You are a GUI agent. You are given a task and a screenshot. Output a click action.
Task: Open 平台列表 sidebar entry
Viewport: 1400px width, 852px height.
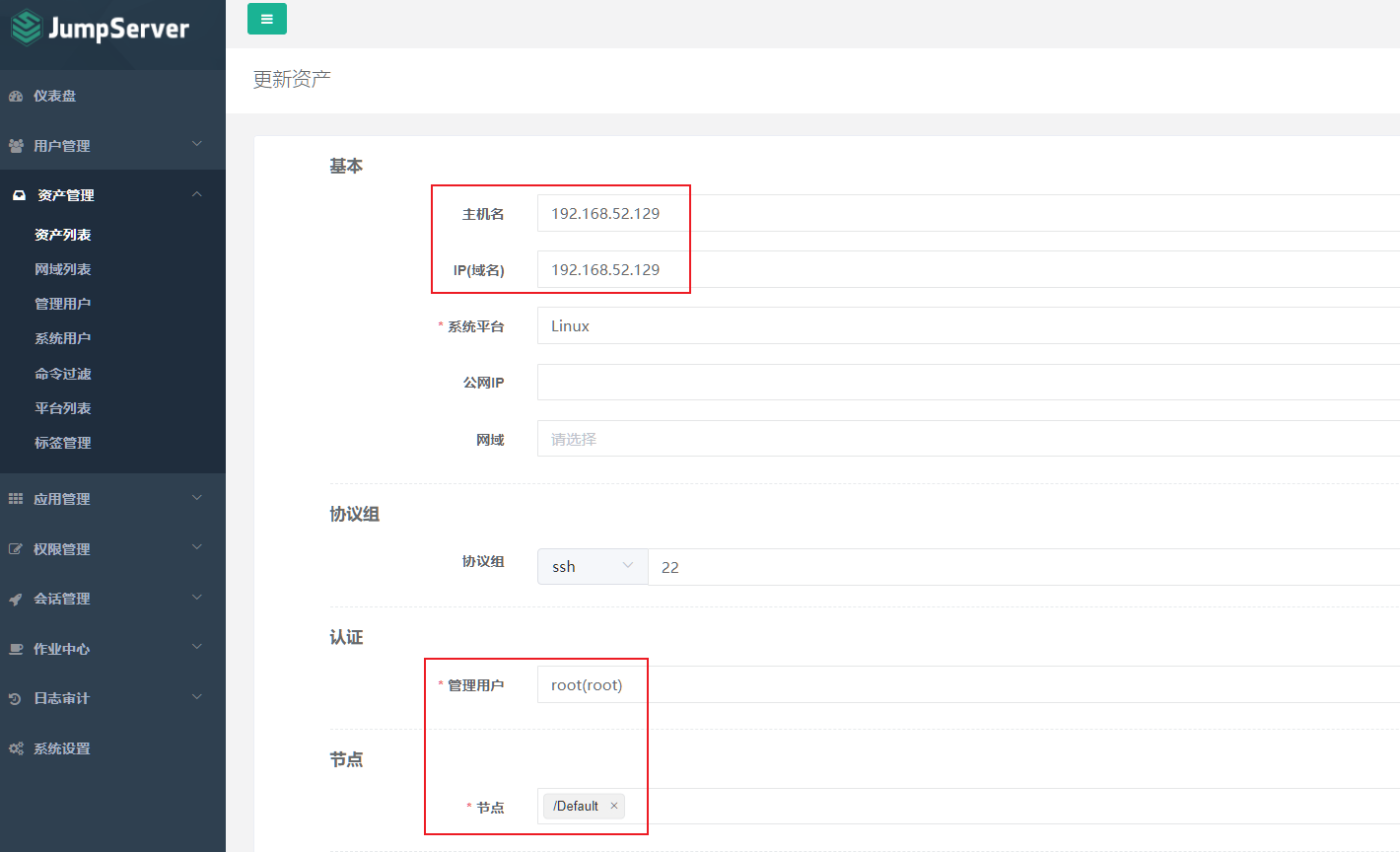(63, 408)
